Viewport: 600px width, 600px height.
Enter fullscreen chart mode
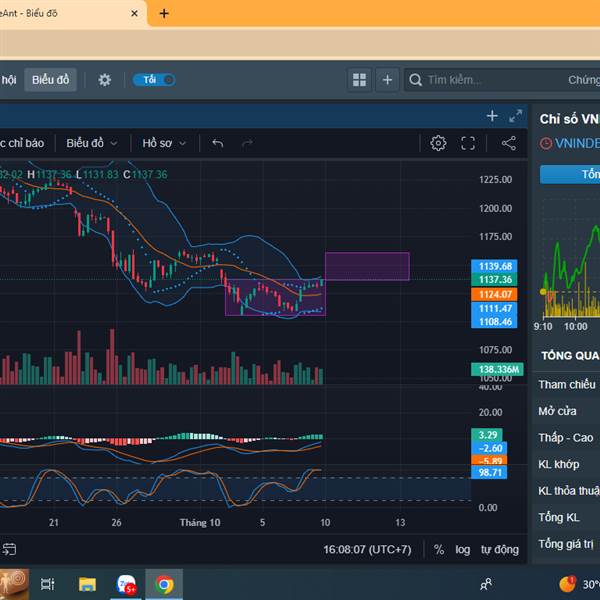[468, 143]
